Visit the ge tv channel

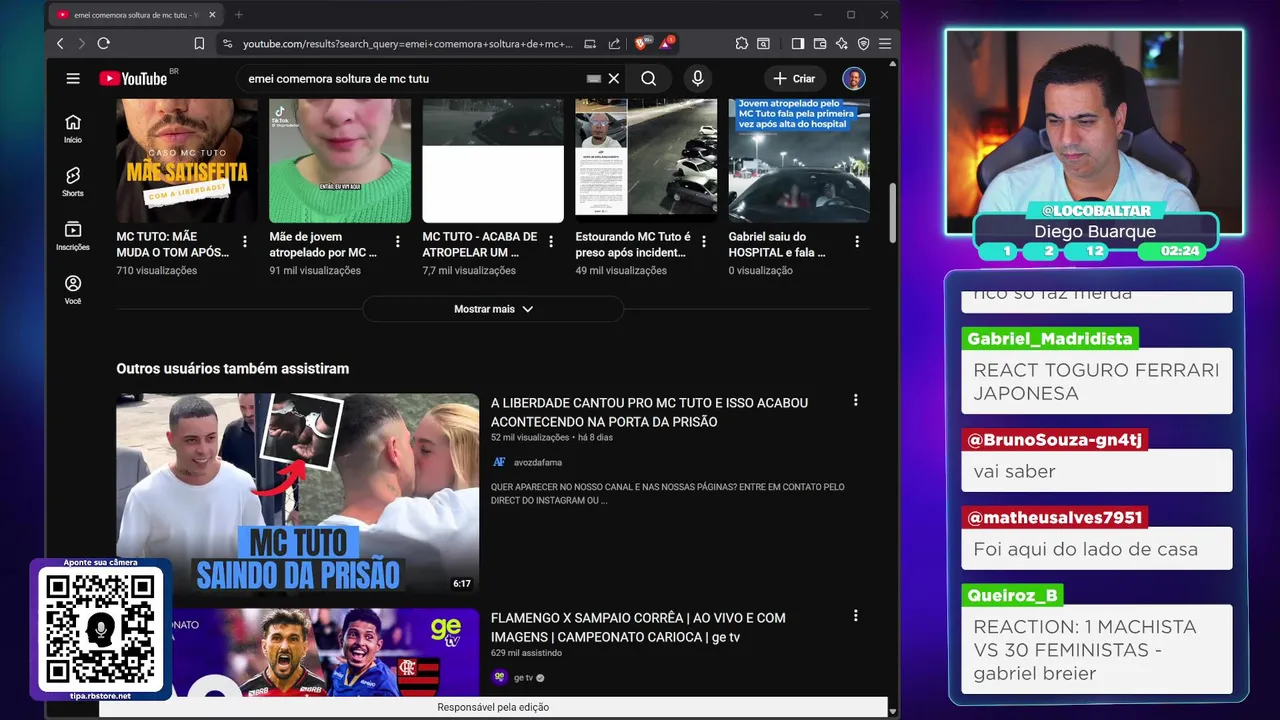(x=523, y=678)
